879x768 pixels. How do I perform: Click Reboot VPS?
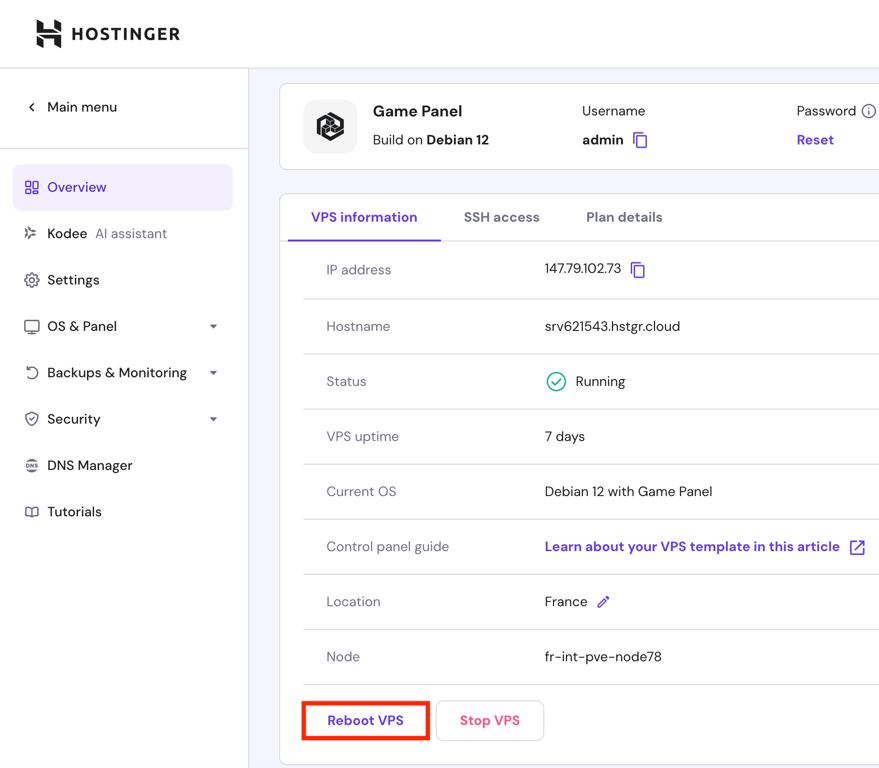[x=365, y=720]
